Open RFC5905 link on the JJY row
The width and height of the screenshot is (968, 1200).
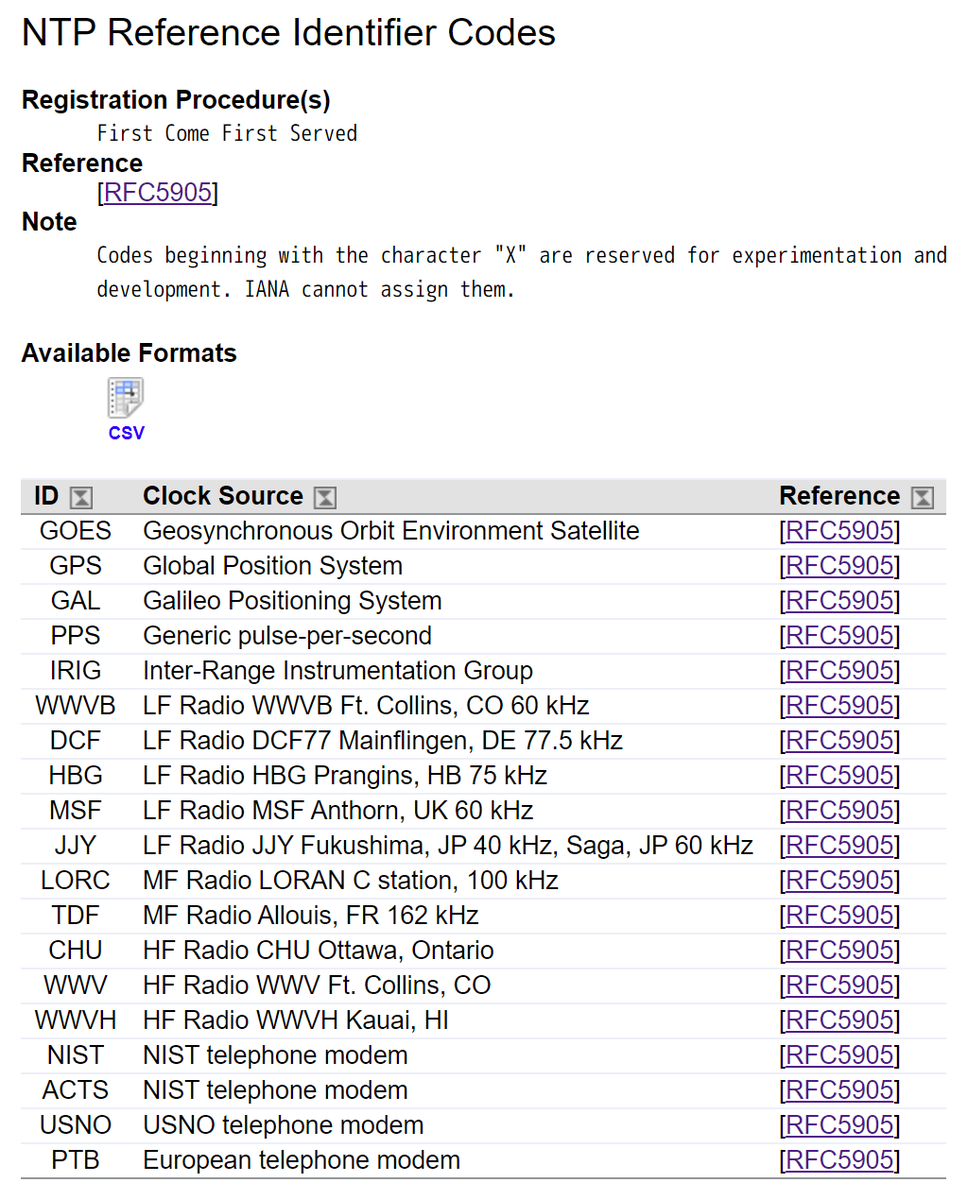(839, 845)
